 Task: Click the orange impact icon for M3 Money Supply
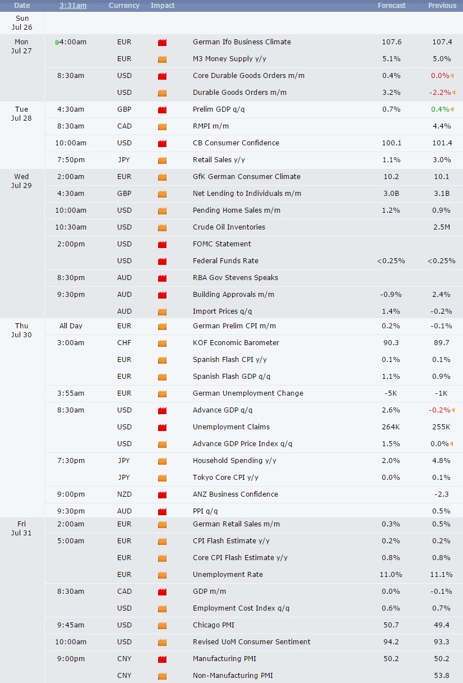(x=162, y=59)
